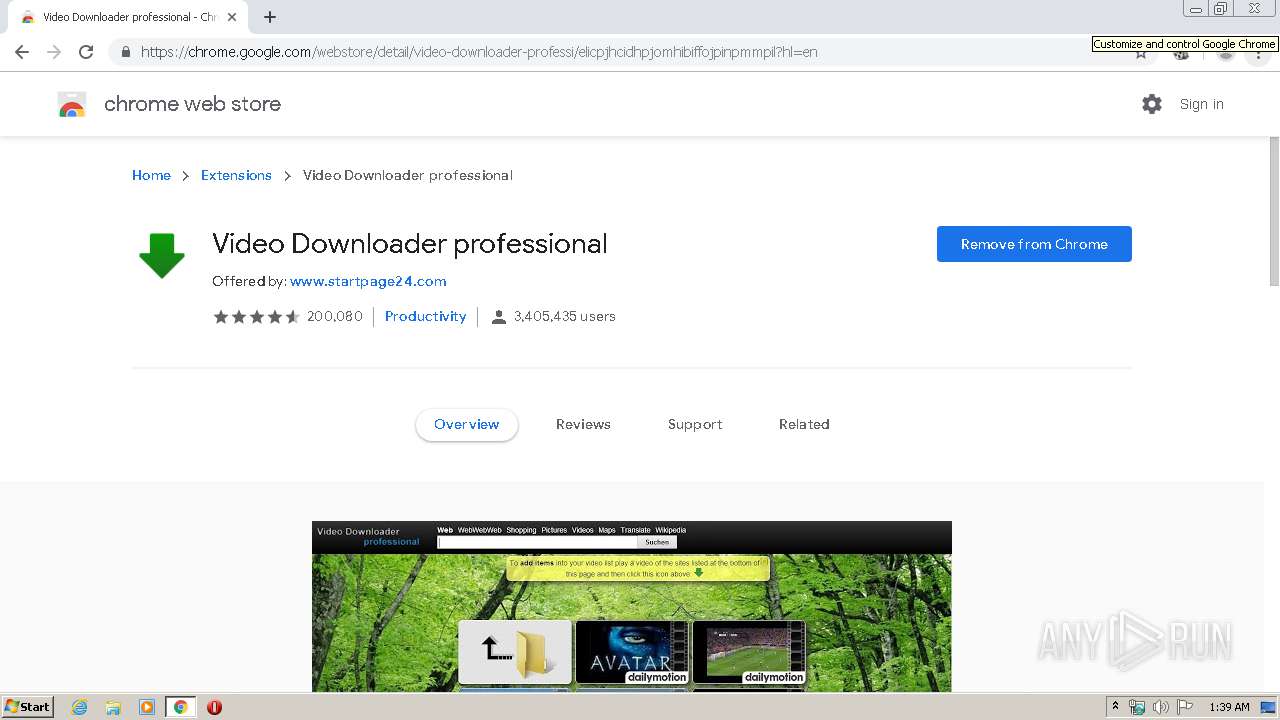Open the Productivity category link
1280x720 pixels.
426,317
